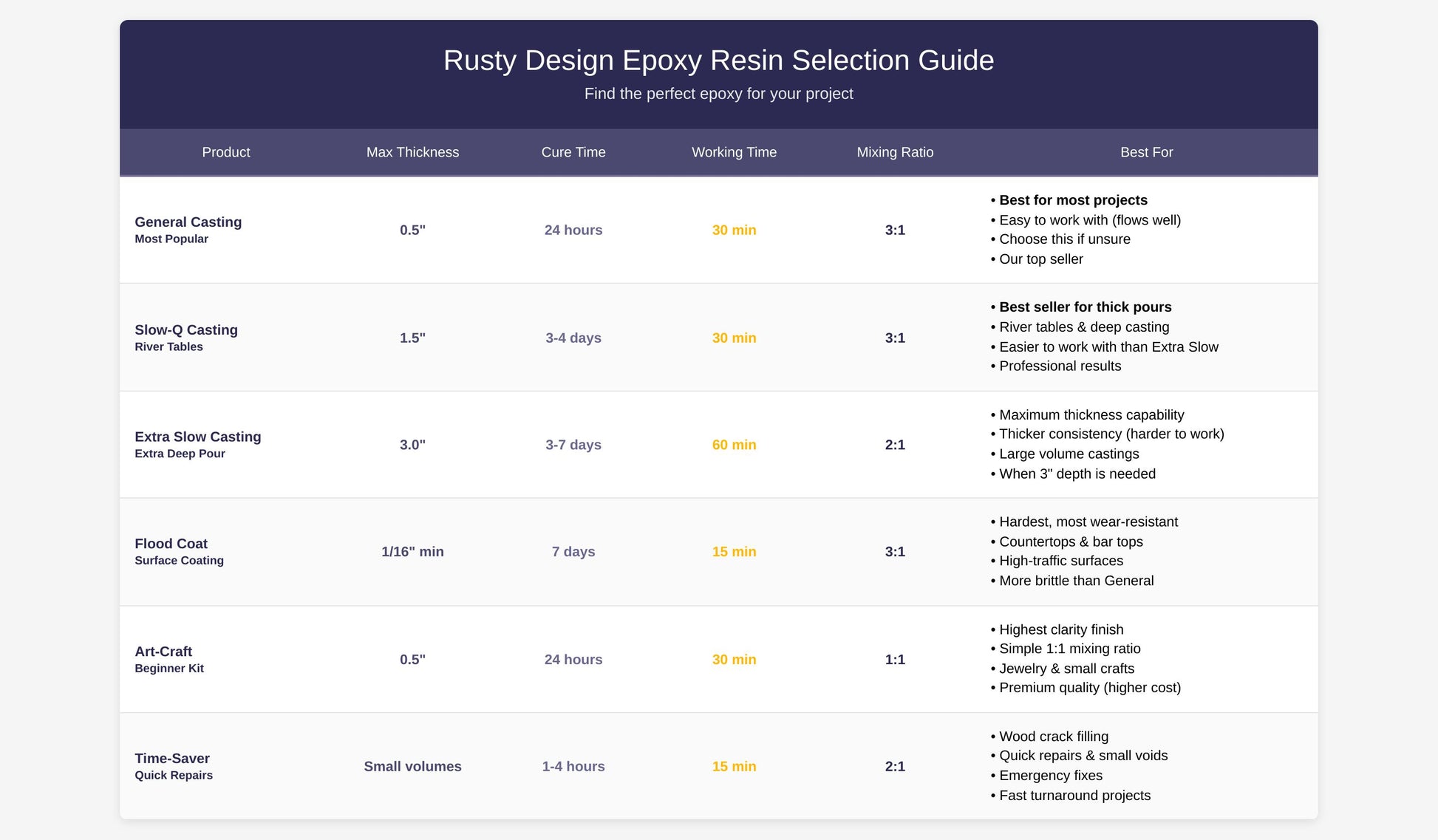Image resolution: width=1438 pixels, height=840 pixels.
Task: Select the Extra Slow Casting product name
Action: [x=197, y=437]
